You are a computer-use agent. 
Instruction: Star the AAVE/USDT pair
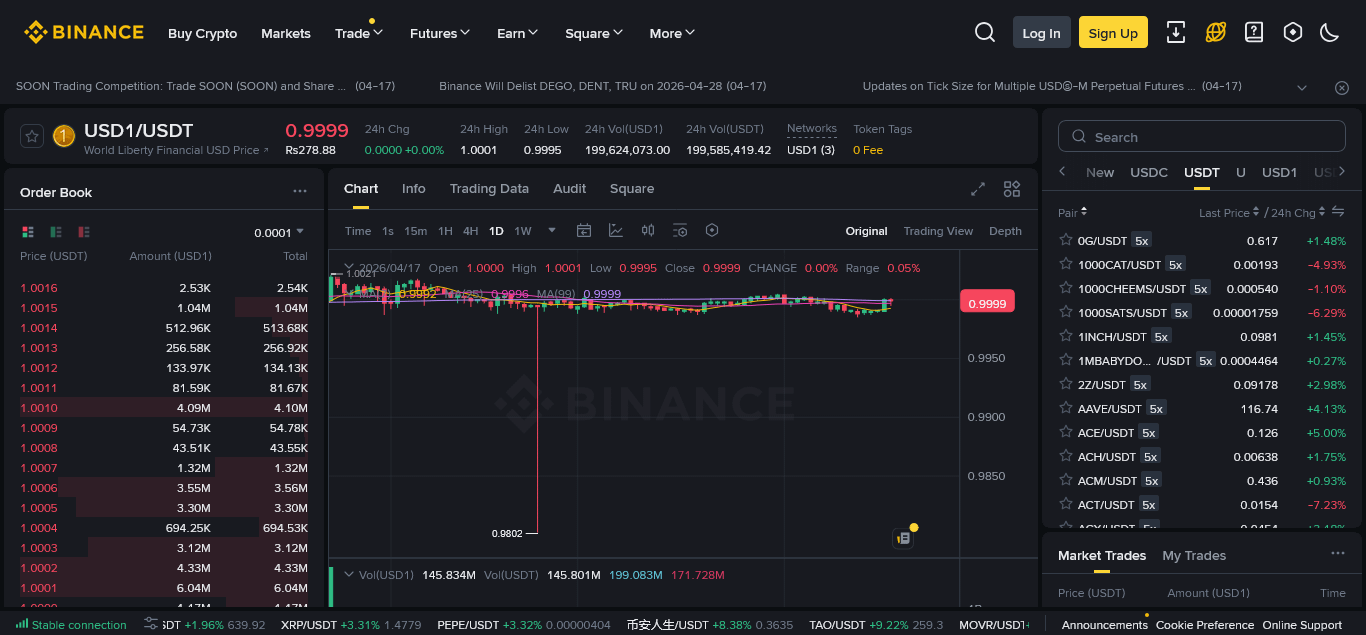(1066, 408)
